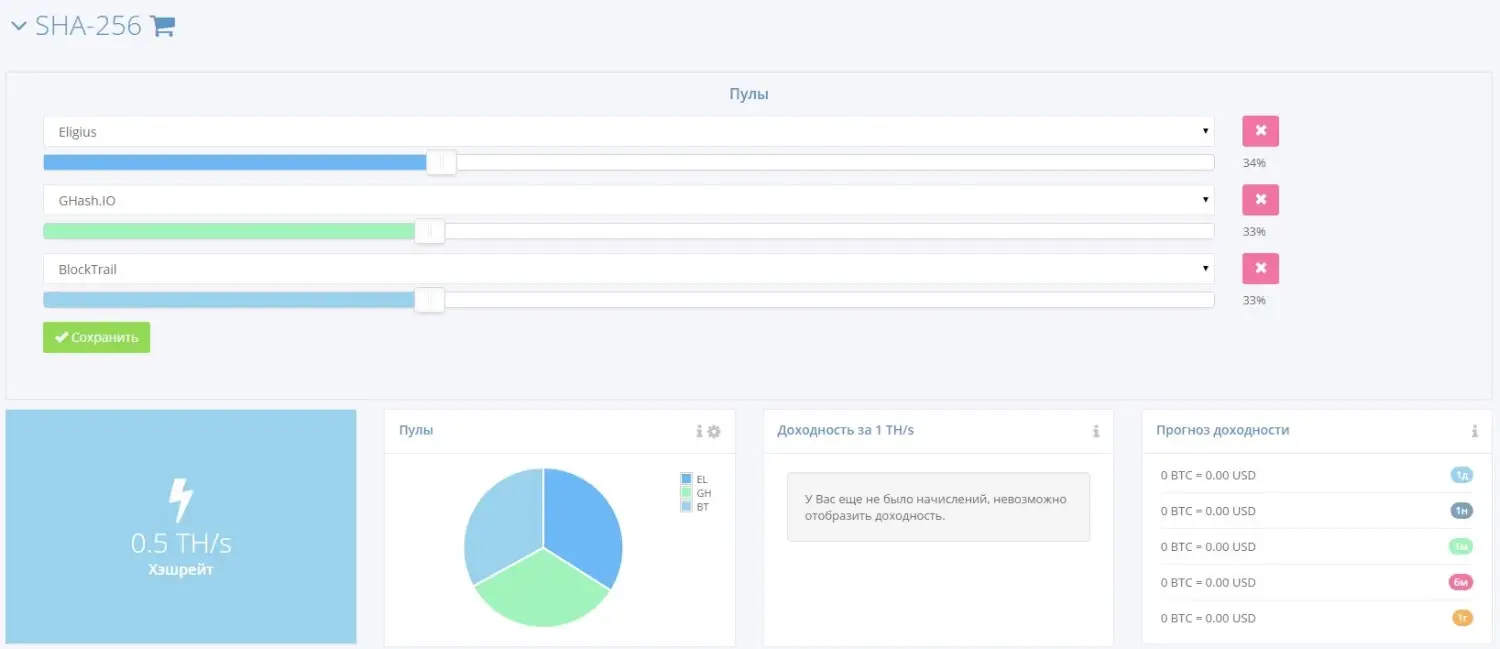The height and width of the screenshot is (649, 1500).
Task: Click the EL legend color swatch
Action: tap(686, 479)
